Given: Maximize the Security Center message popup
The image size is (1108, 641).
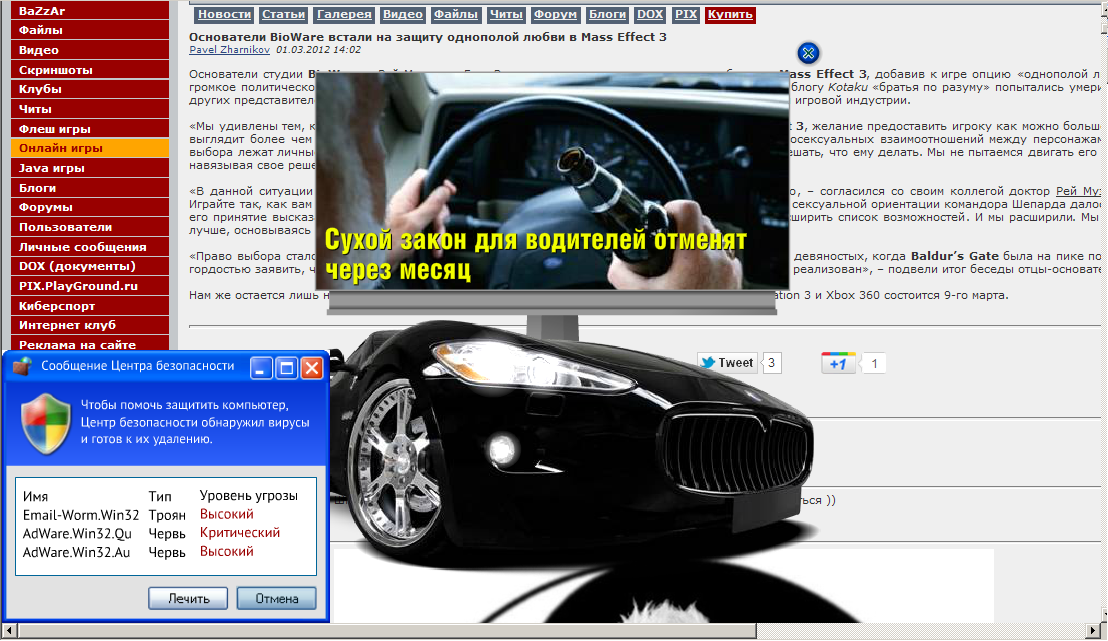Looking at the screenshot, I should point(286,367).
